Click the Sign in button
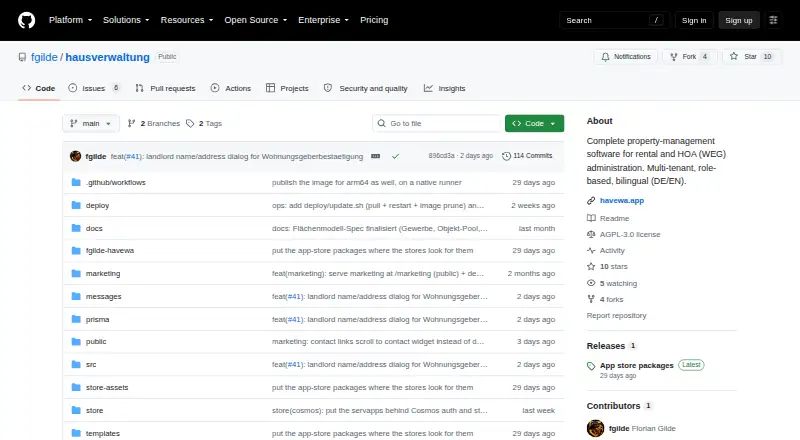The height and width of the screenshot is (440, 800). click(694, 20)
